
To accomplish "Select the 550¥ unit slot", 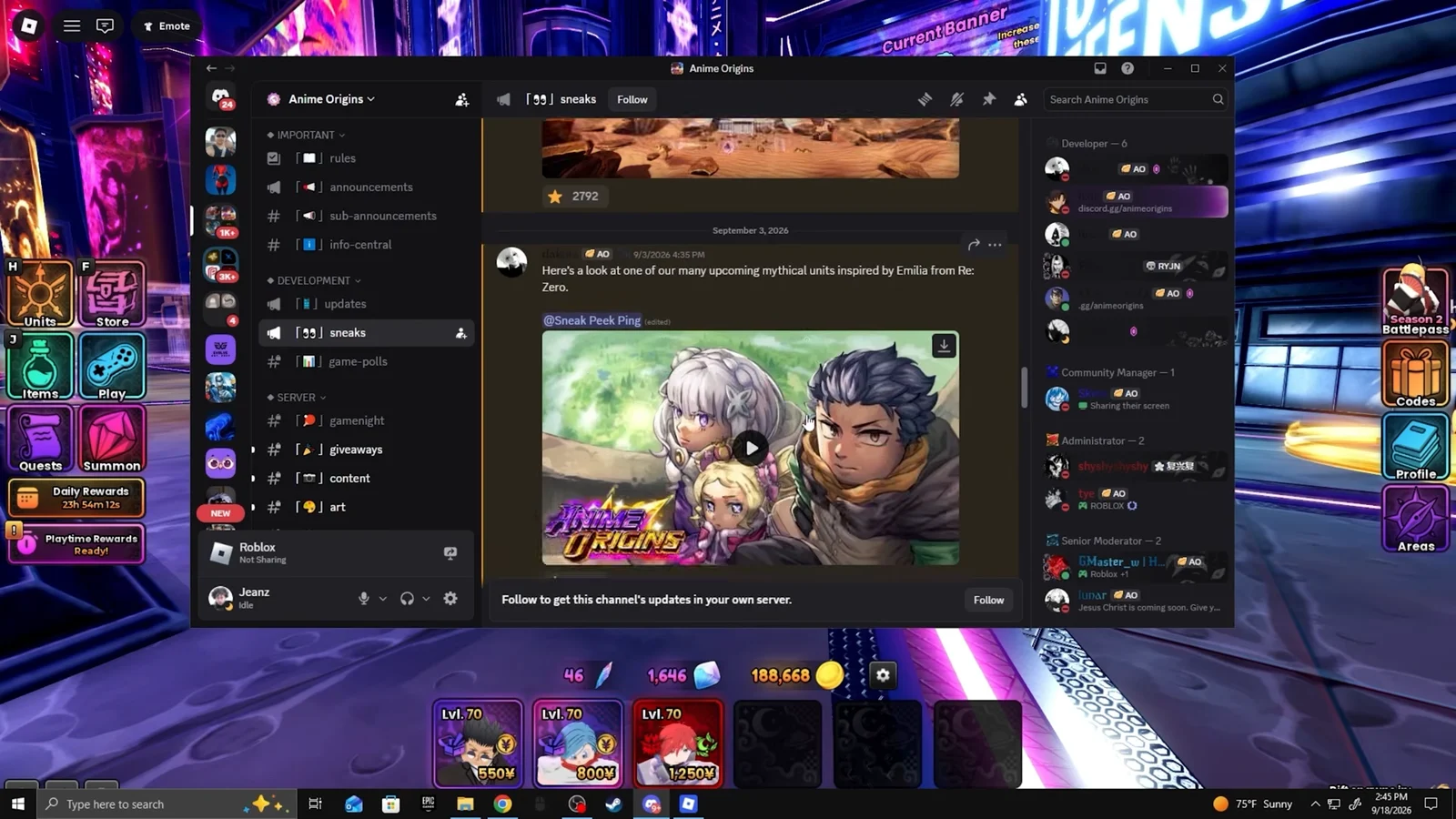I will pyautogui.click(x=479, y=743).
